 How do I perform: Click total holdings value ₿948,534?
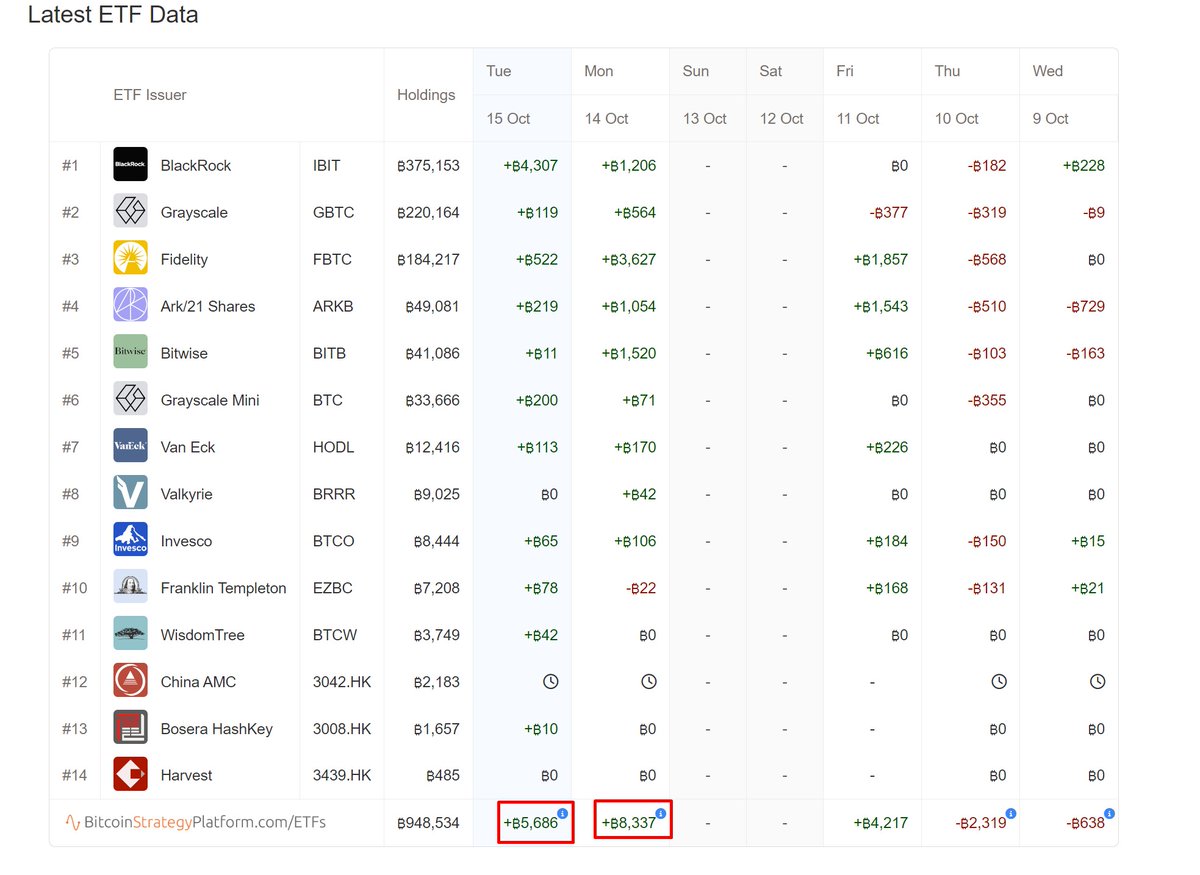tap(428, 823)
